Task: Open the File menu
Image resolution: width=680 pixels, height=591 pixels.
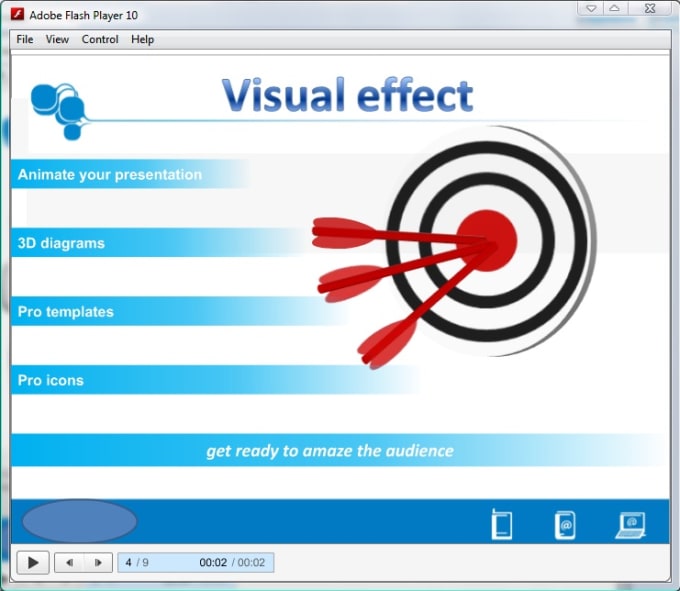Action: coord(25,39)
